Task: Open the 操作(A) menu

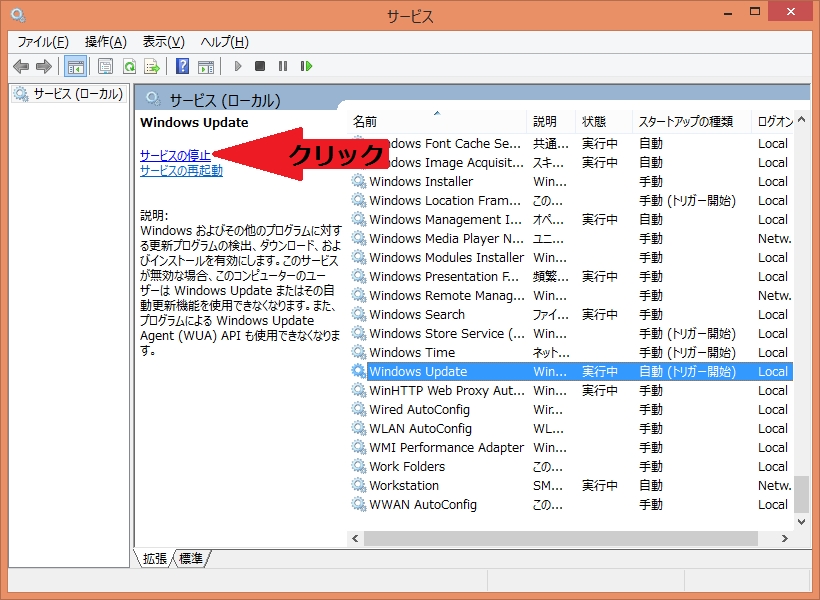Action: 106,42
